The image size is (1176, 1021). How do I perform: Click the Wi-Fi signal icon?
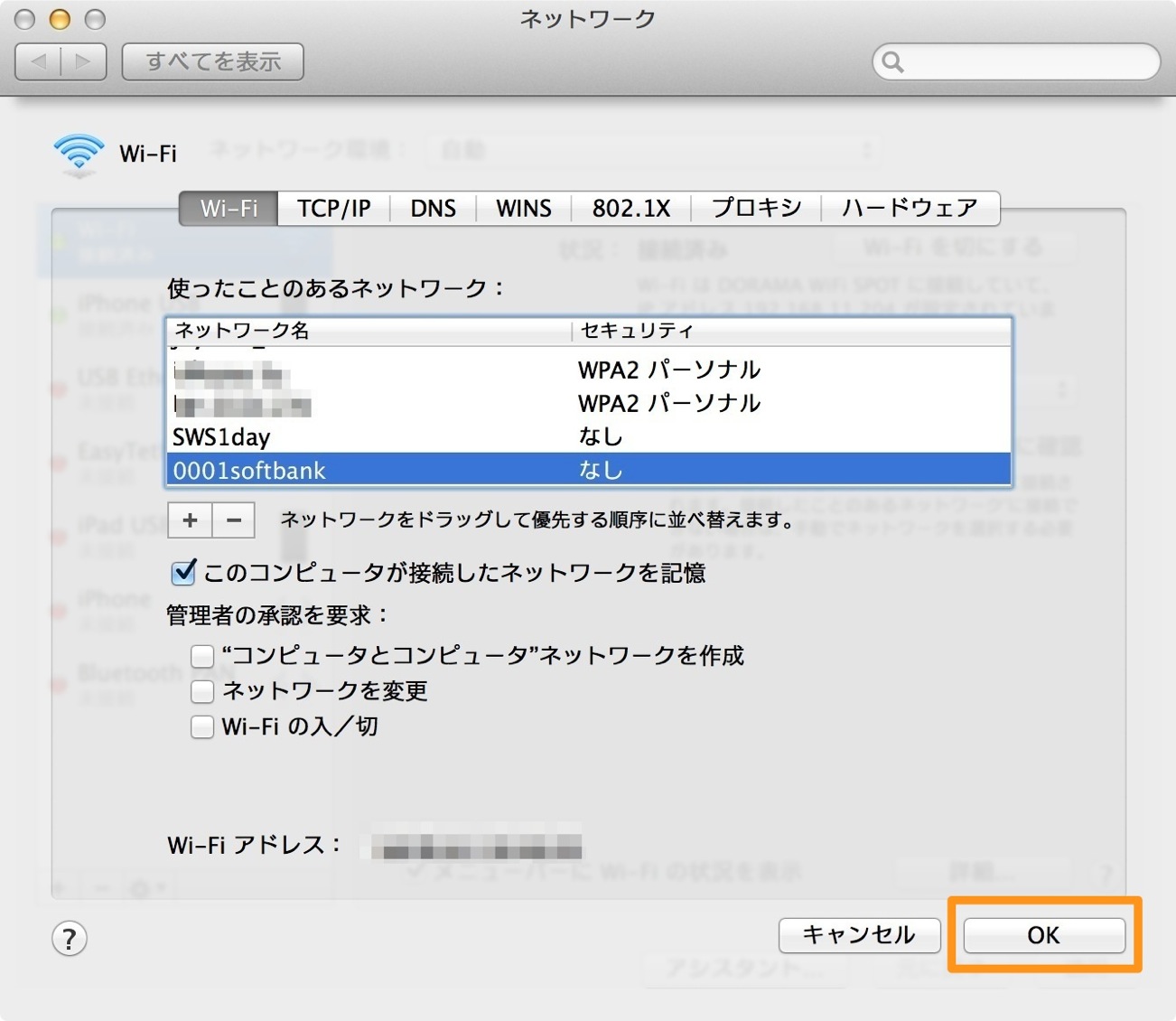(79, 155)
